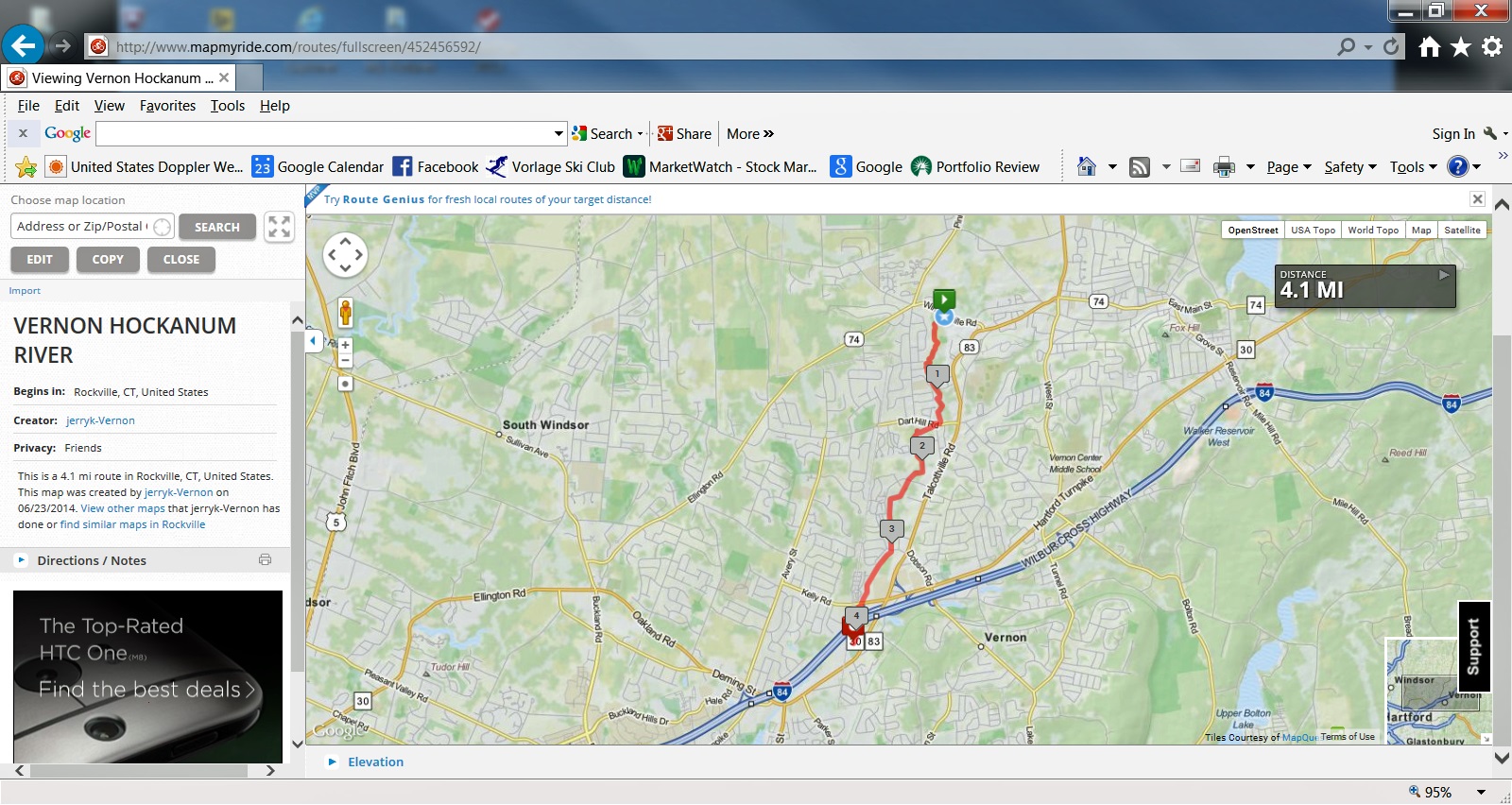1512x805 pixels.
Task: Open the Favorites menu
Action: pos(167,106)
